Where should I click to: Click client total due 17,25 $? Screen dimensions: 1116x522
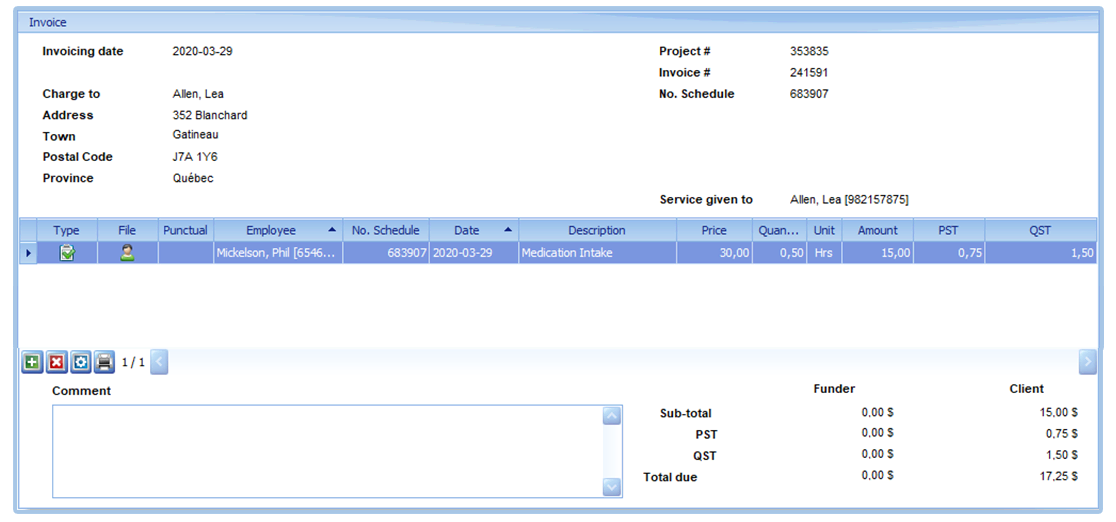pos(1058,475)
